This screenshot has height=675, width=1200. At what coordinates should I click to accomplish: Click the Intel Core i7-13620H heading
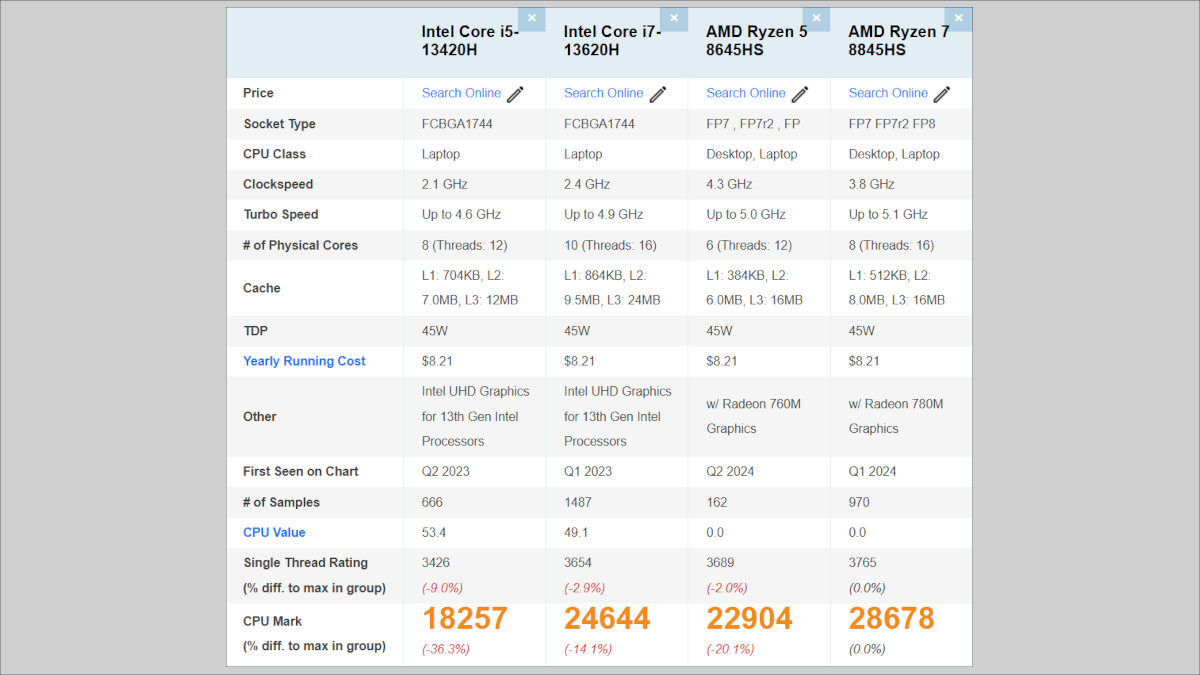(612, 40)
